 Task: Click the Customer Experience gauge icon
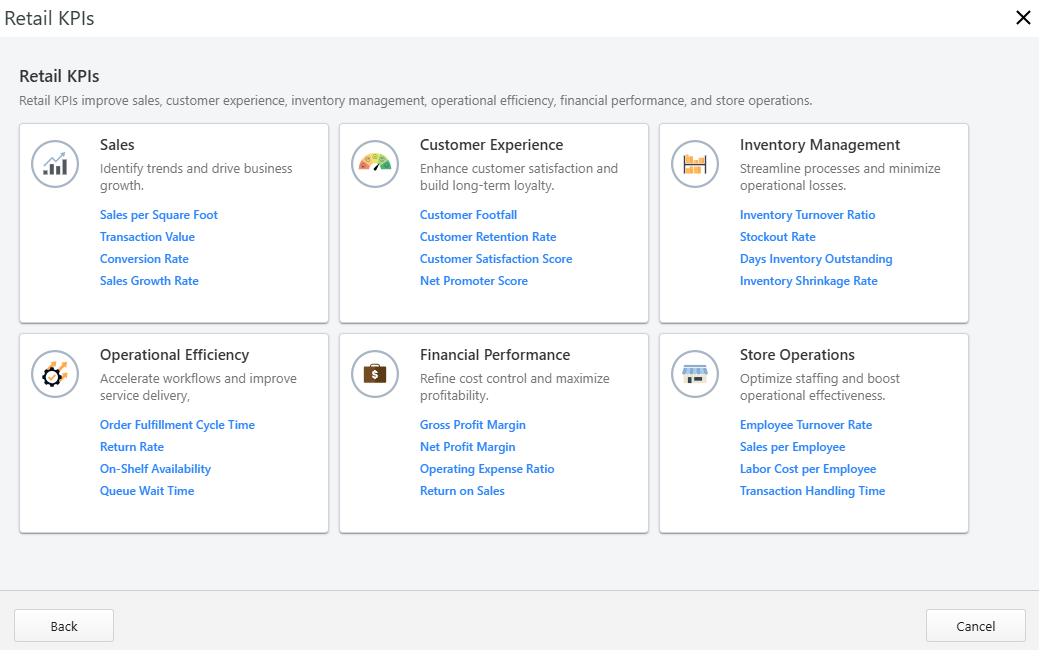(x=375, y=164)
